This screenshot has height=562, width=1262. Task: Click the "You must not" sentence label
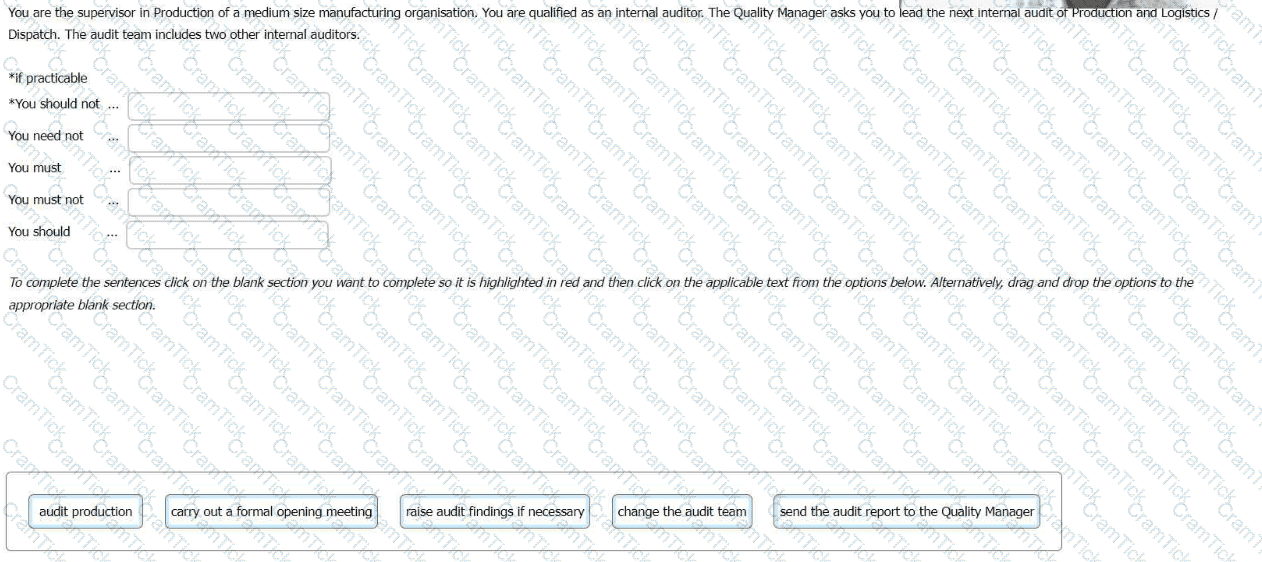tap(46, 200)
